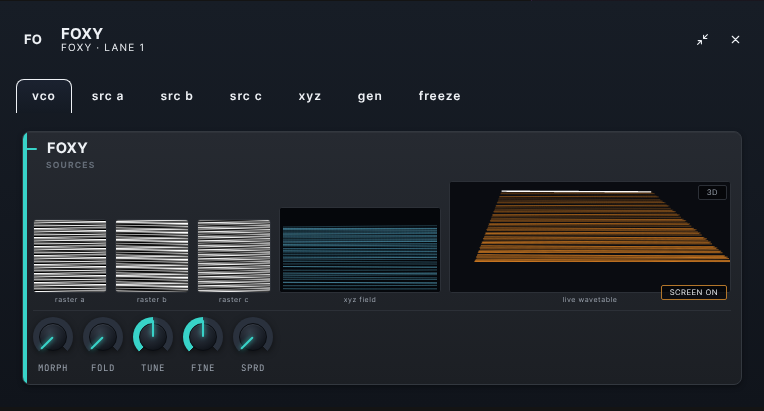This screenshot has width=764, height=411.
Task: Click the live wavetable display
Action: pos(590,237)
